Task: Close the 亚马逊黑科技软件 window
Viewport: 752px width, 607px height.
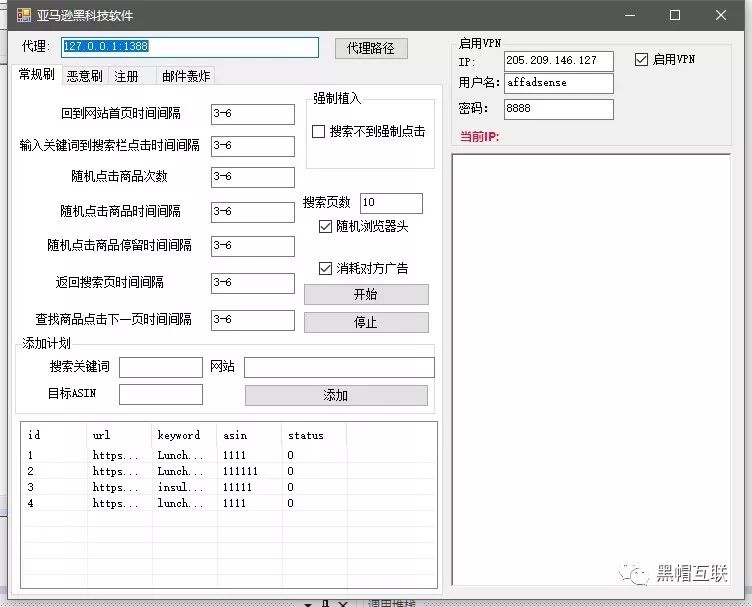Action: [720, 15]
